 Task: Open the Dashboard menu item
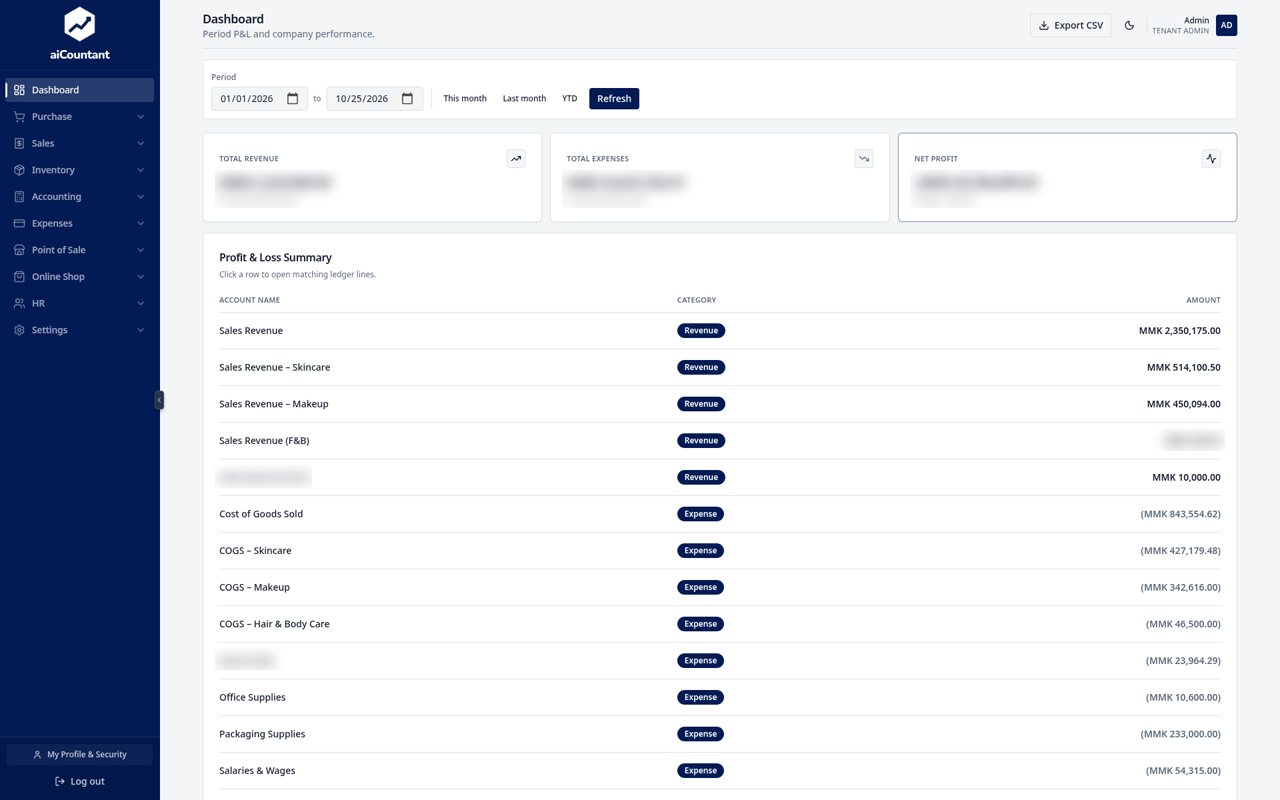[80, 90]
